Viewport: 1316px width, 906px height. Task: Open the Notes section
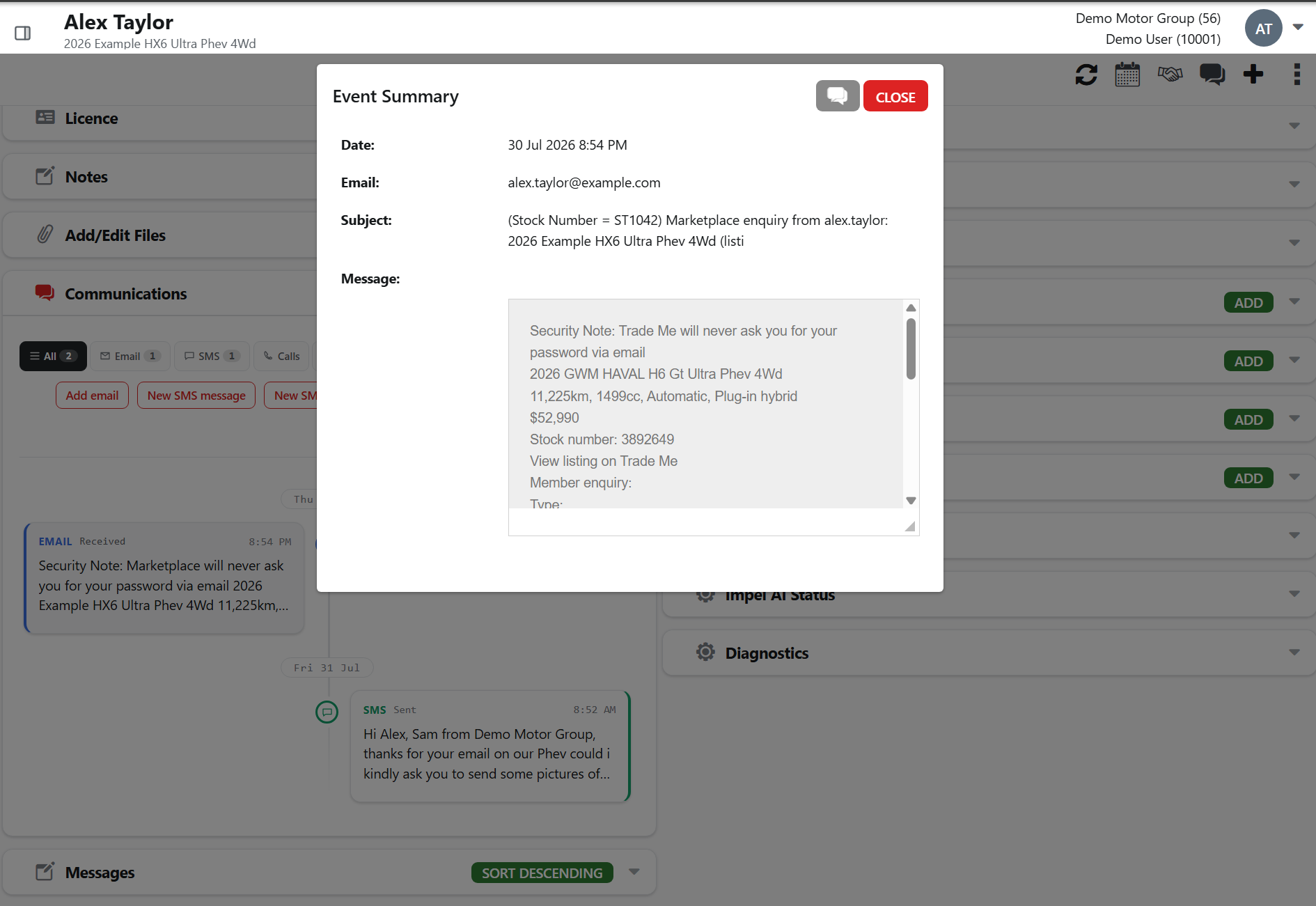point(86,177)
